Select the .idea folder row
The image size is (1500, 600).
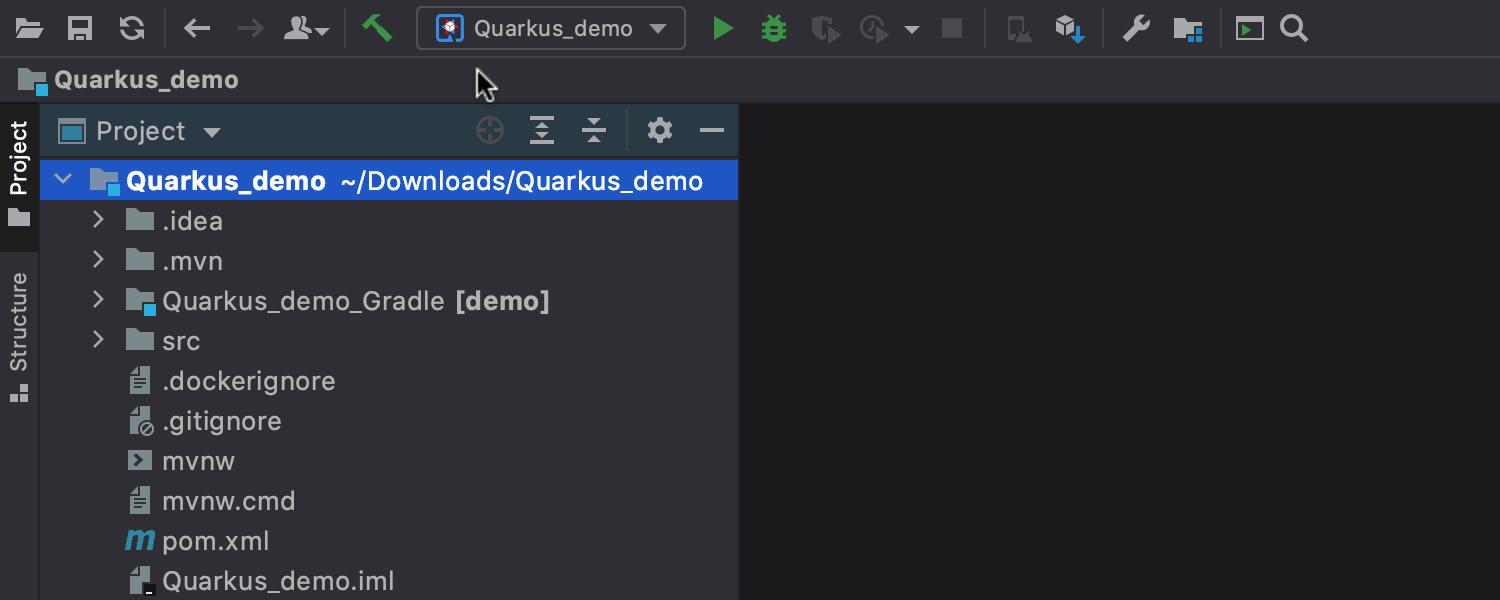pyautogui.click(x=389, y=221)
